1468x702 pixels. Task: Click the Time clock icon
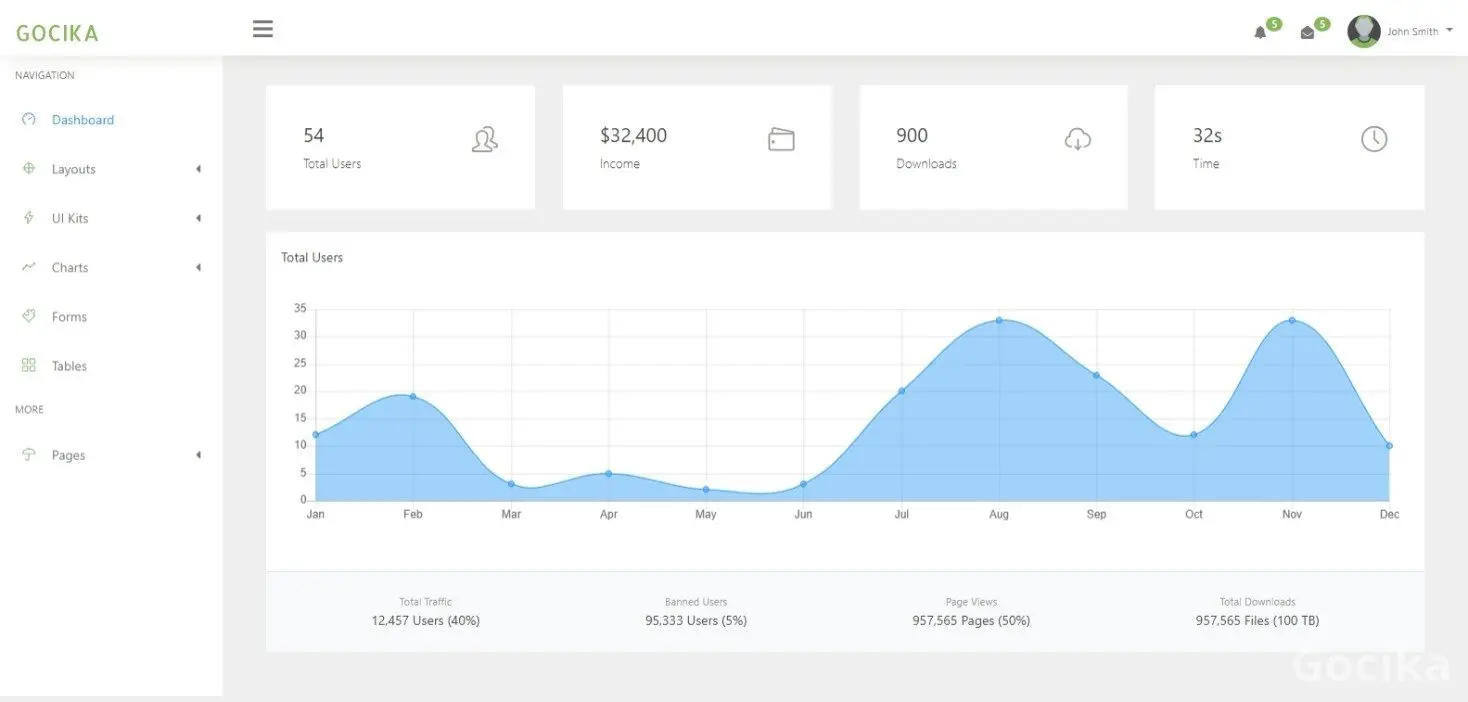coord(1374,139)
